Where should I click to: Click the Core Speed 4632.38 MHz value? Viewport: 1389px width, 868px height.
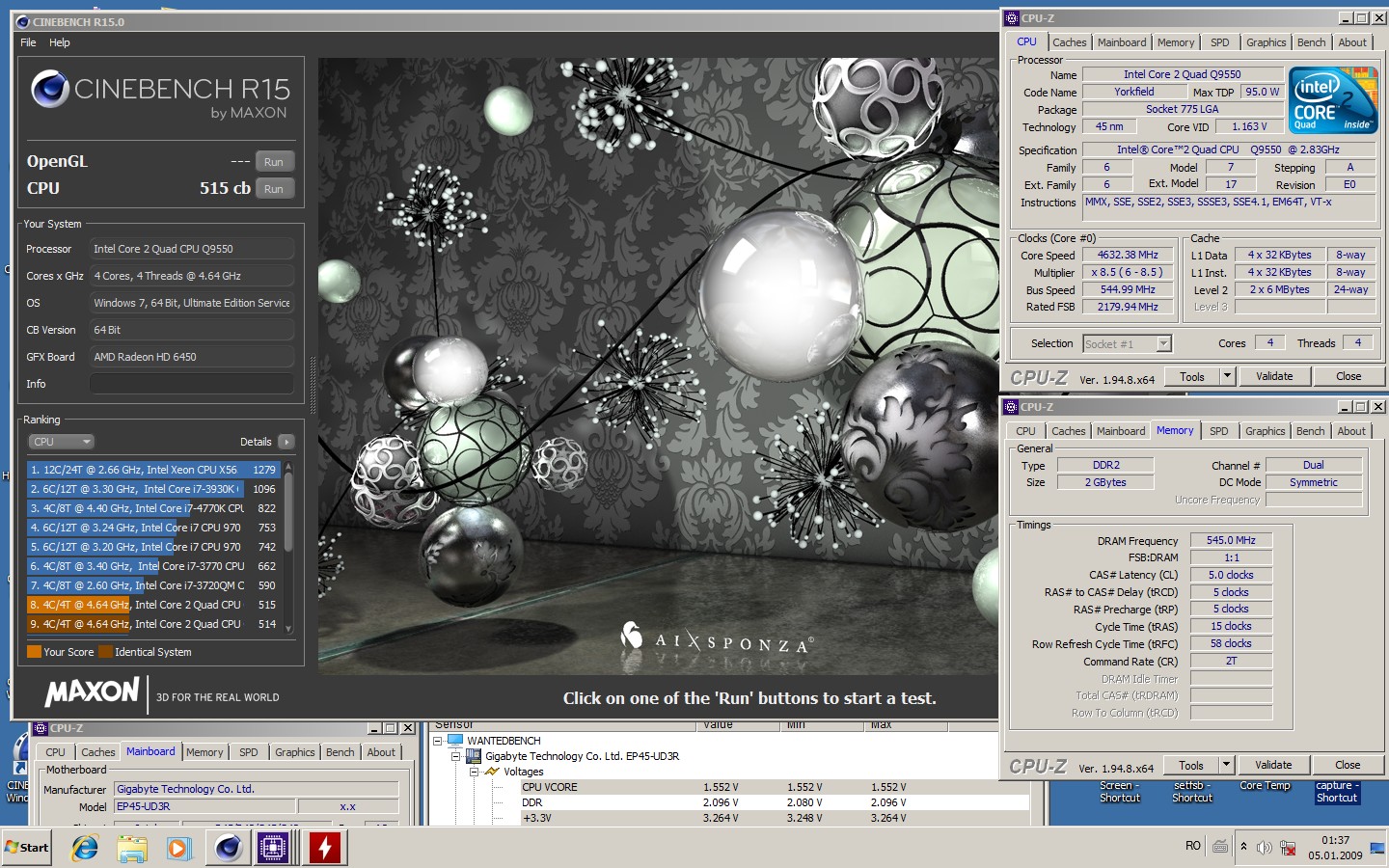pos(1128,256)
